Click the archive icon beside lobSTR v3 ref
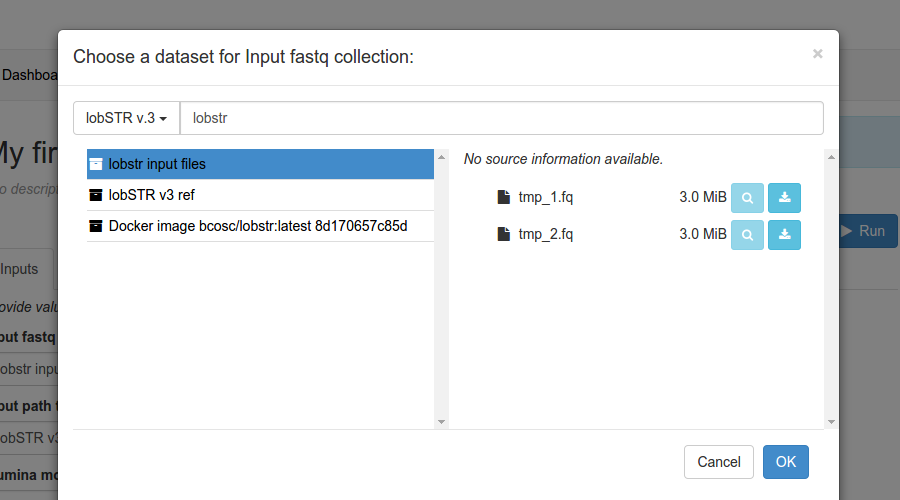 pyautogui.click(x=95, y=195)
